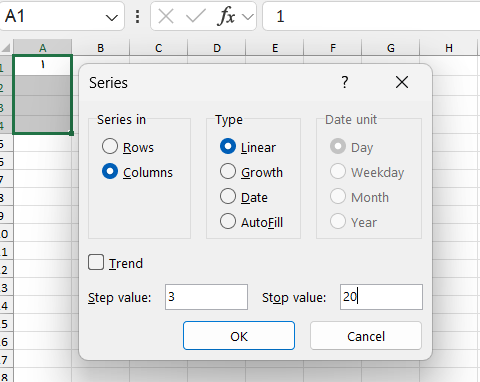This screenshot has height=382, width=480.
Task: Select column H header
Action: [x=449, y=48]
